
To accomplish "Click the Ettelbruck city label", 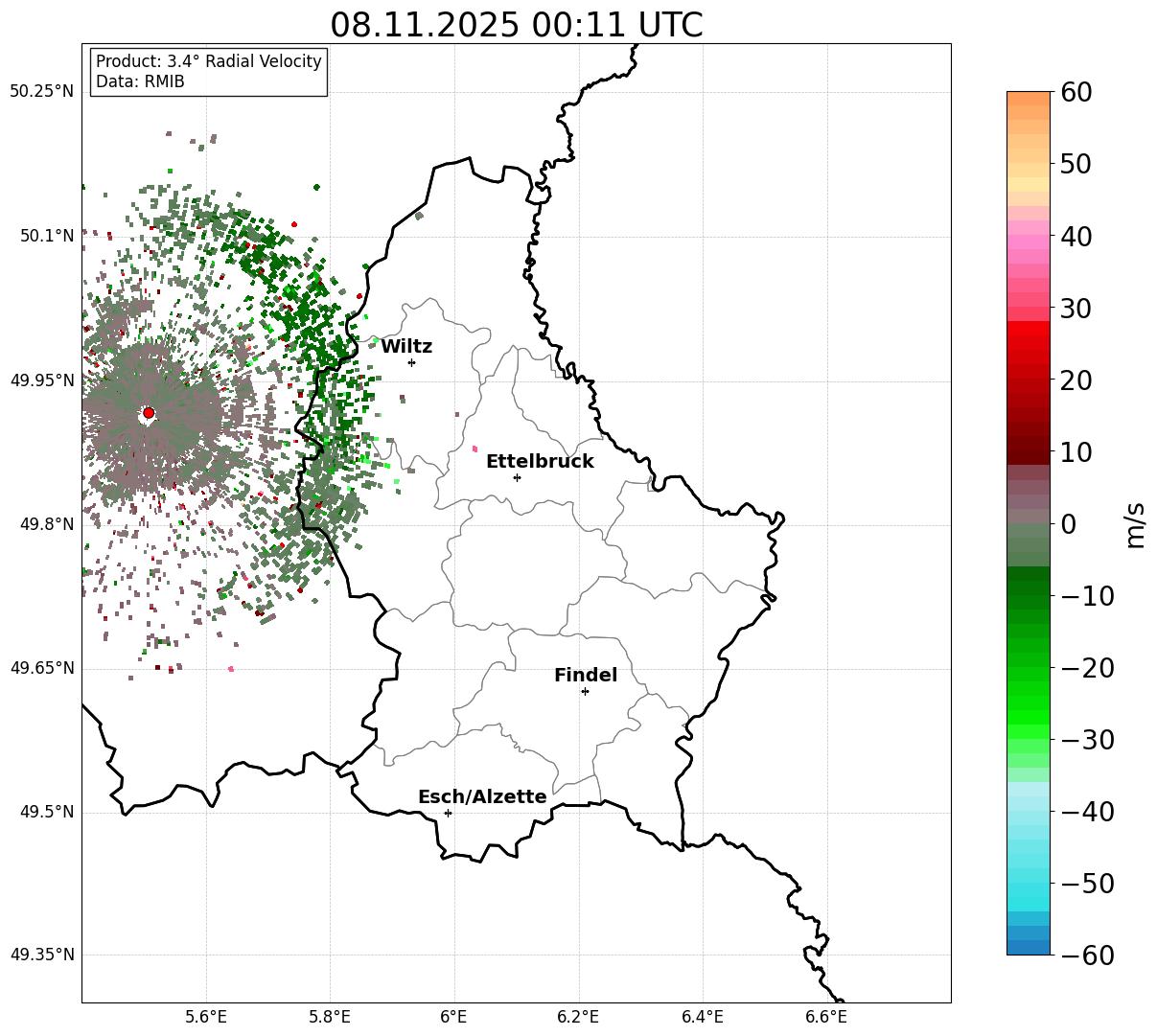I will [540, 462].
